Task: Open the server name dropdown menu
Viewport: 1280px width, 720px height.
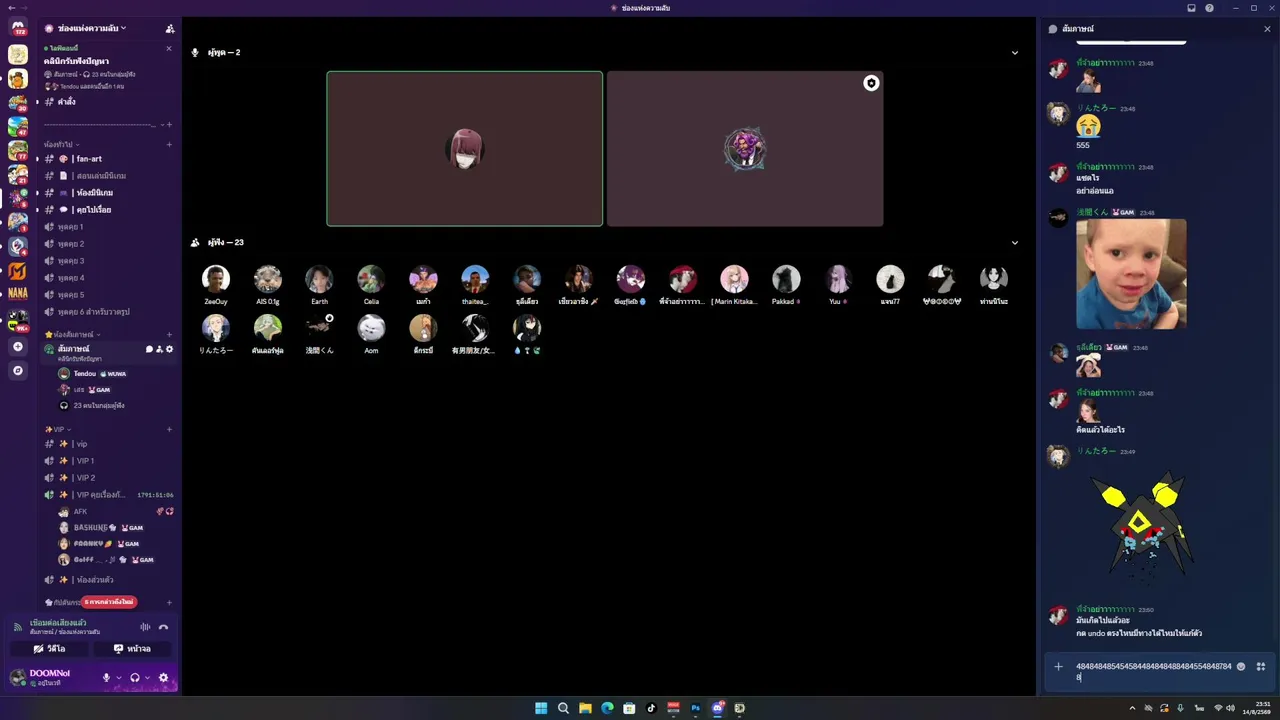Action: tap(92, 28)
